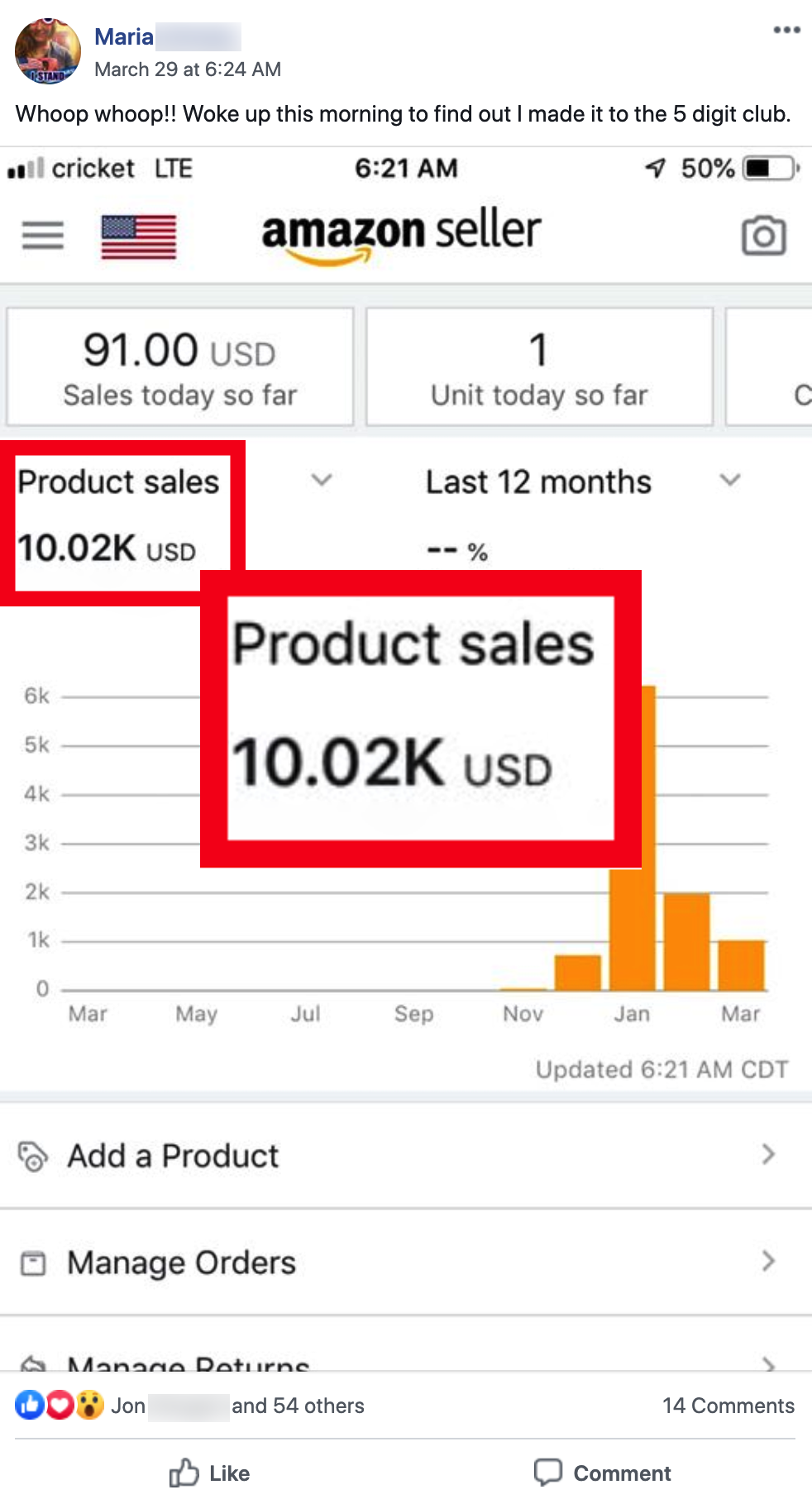Screen dimensions: 812x1504
Task: Click the post options three-dots icon
Action: tap(786, 31)
